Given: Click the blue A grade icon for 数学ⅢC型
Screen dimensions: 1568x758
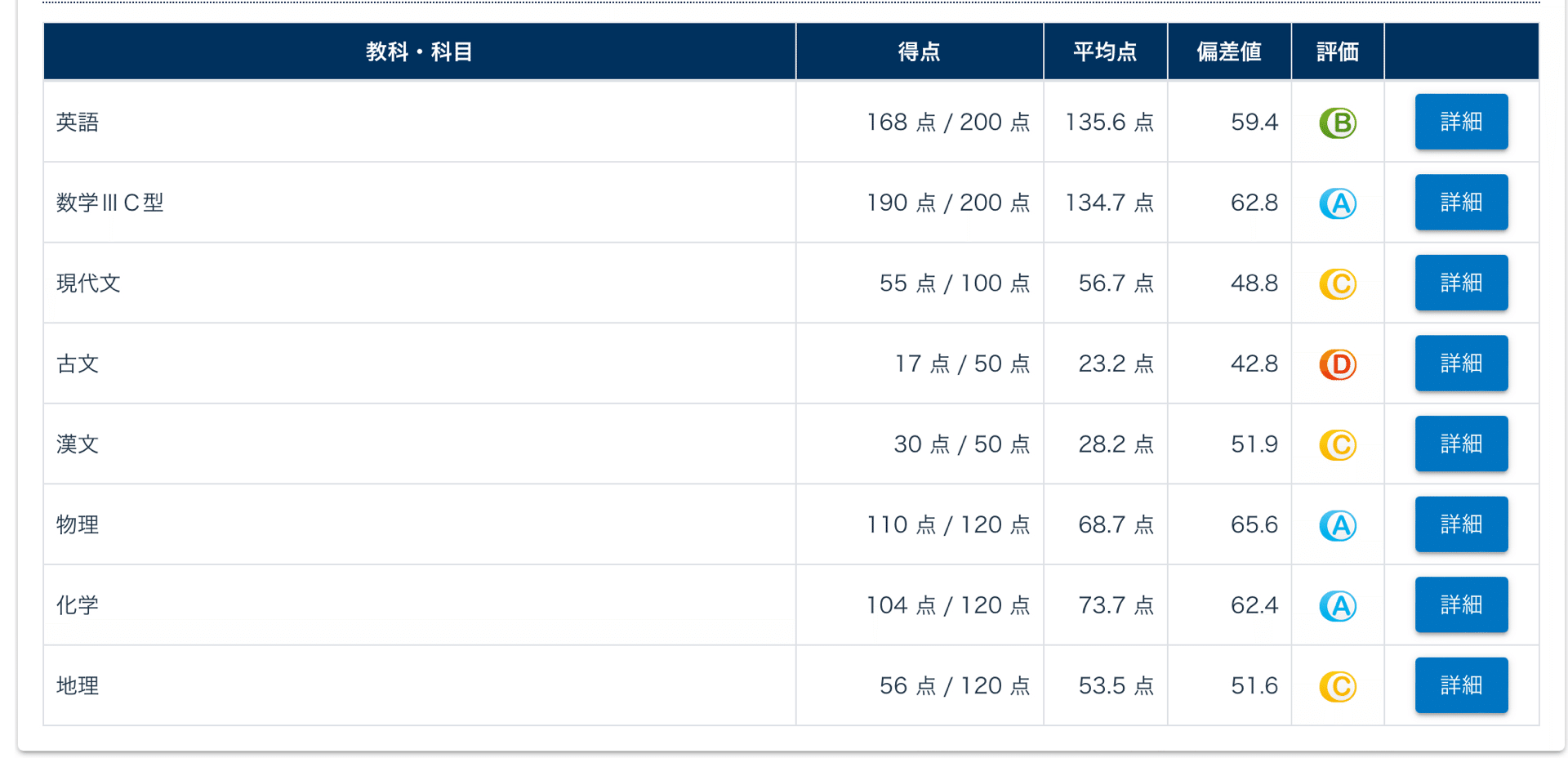Looking at the screenshot, I should tap(1338, 203).
